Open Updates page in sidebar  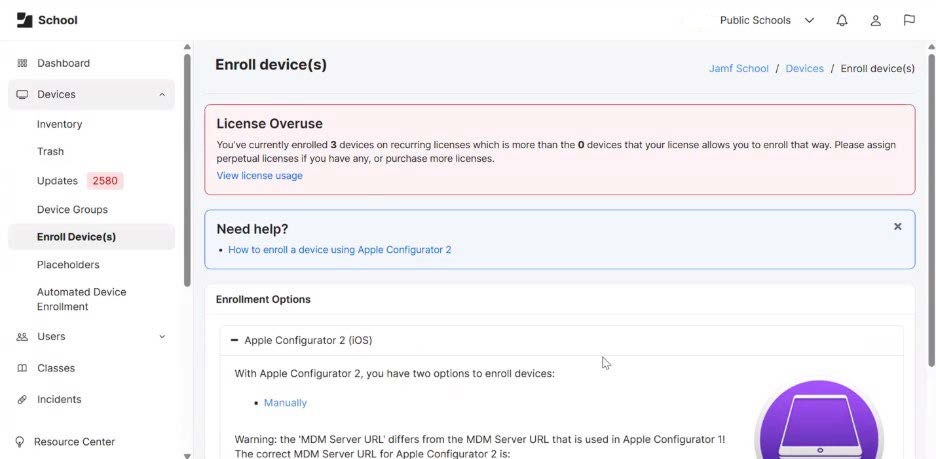click(x=57, y=181)
